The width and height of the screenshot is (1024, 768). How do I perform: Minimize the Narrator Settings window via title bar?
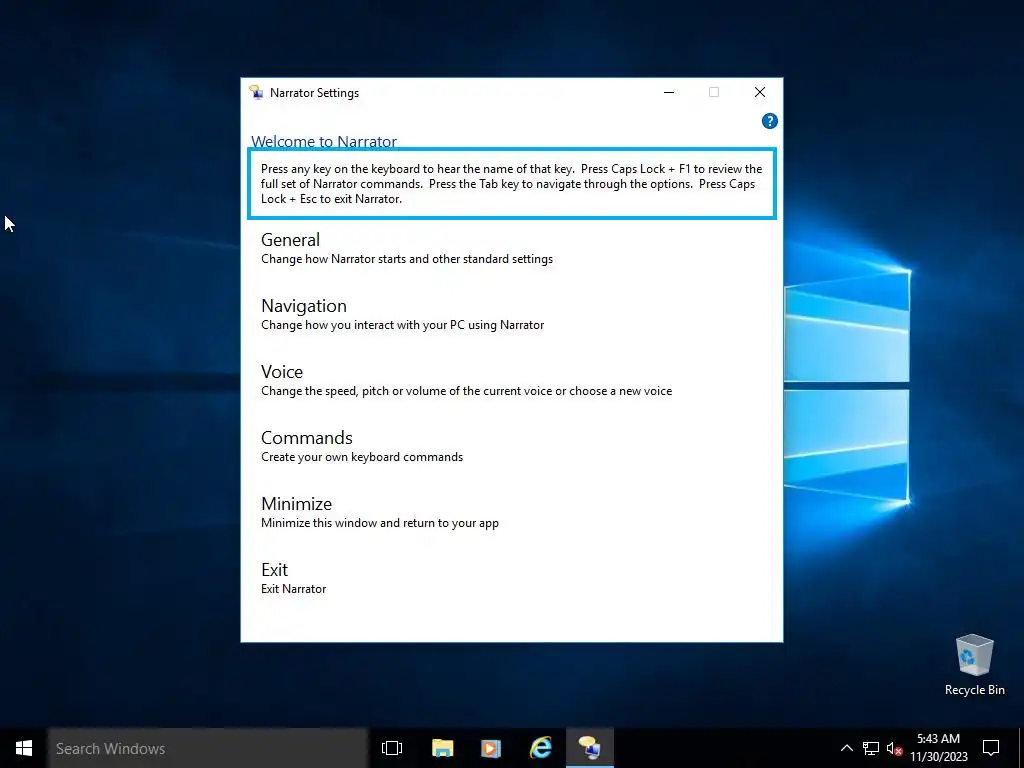tap(669, 92)
